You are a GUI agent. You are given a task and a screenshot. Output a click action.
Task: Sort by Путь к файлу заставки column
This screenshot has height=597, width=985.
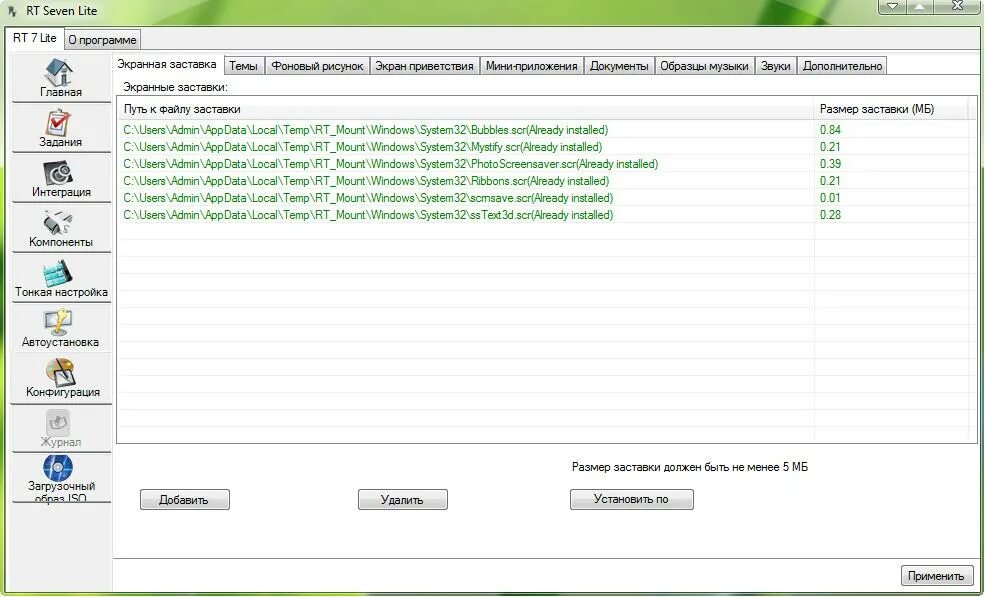(465, 109)
